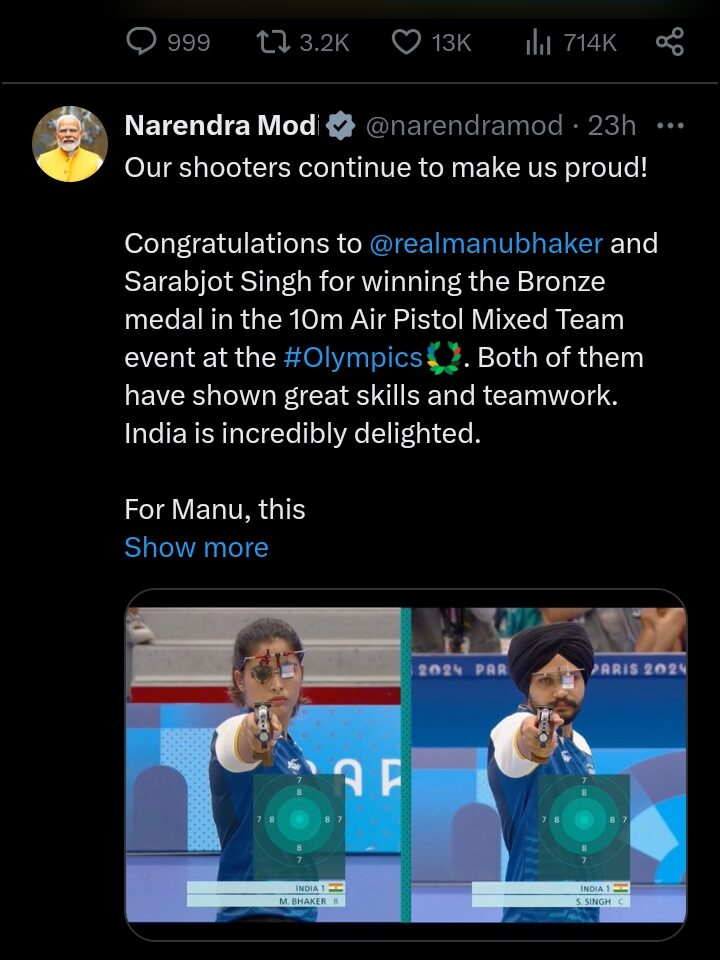Viewport: 720px width, 960px height.
Task: Like the post with the heart icon
Action: (x=406, y=42)
